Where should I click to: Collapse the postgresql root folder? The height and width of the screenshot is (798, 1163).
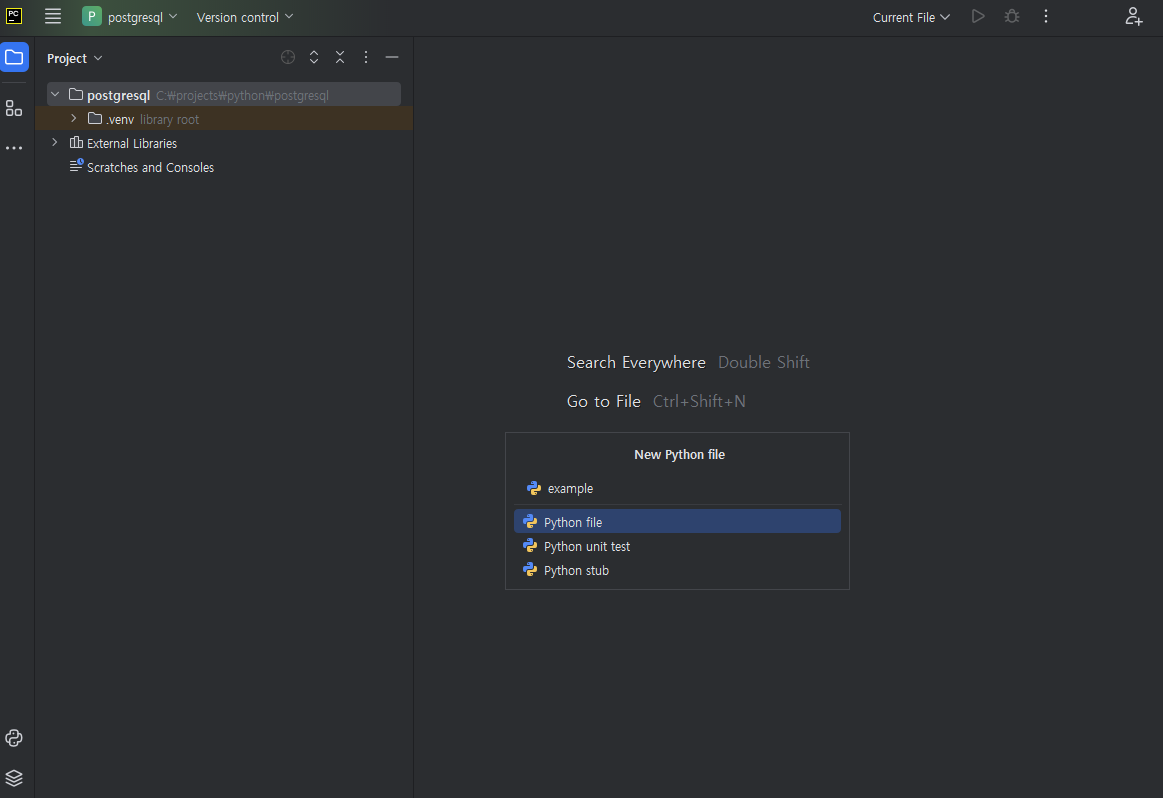tap(55, 94)
